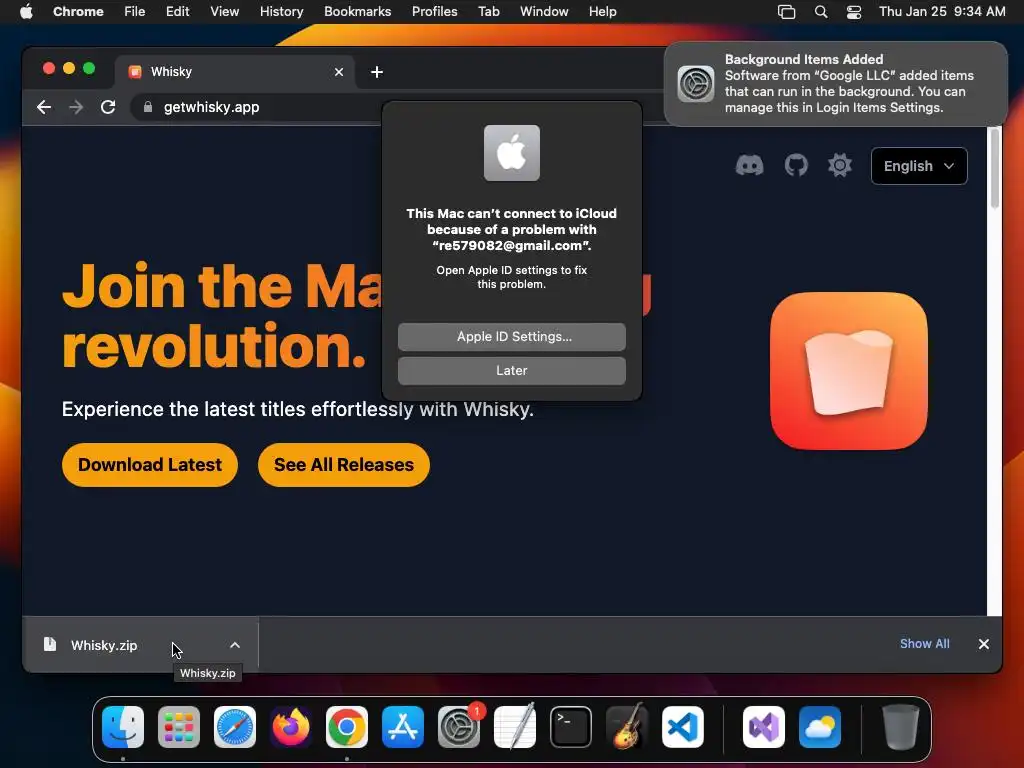Open the Discord link icon
1024x768 pixels.
[749, 165]
